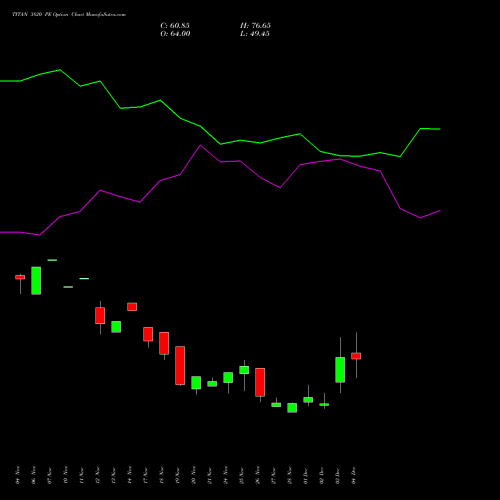Image resolution: width=500 pixels, height=500 pixels.
Task: Click the 01 Dec date label
Action: coord(306,475)
